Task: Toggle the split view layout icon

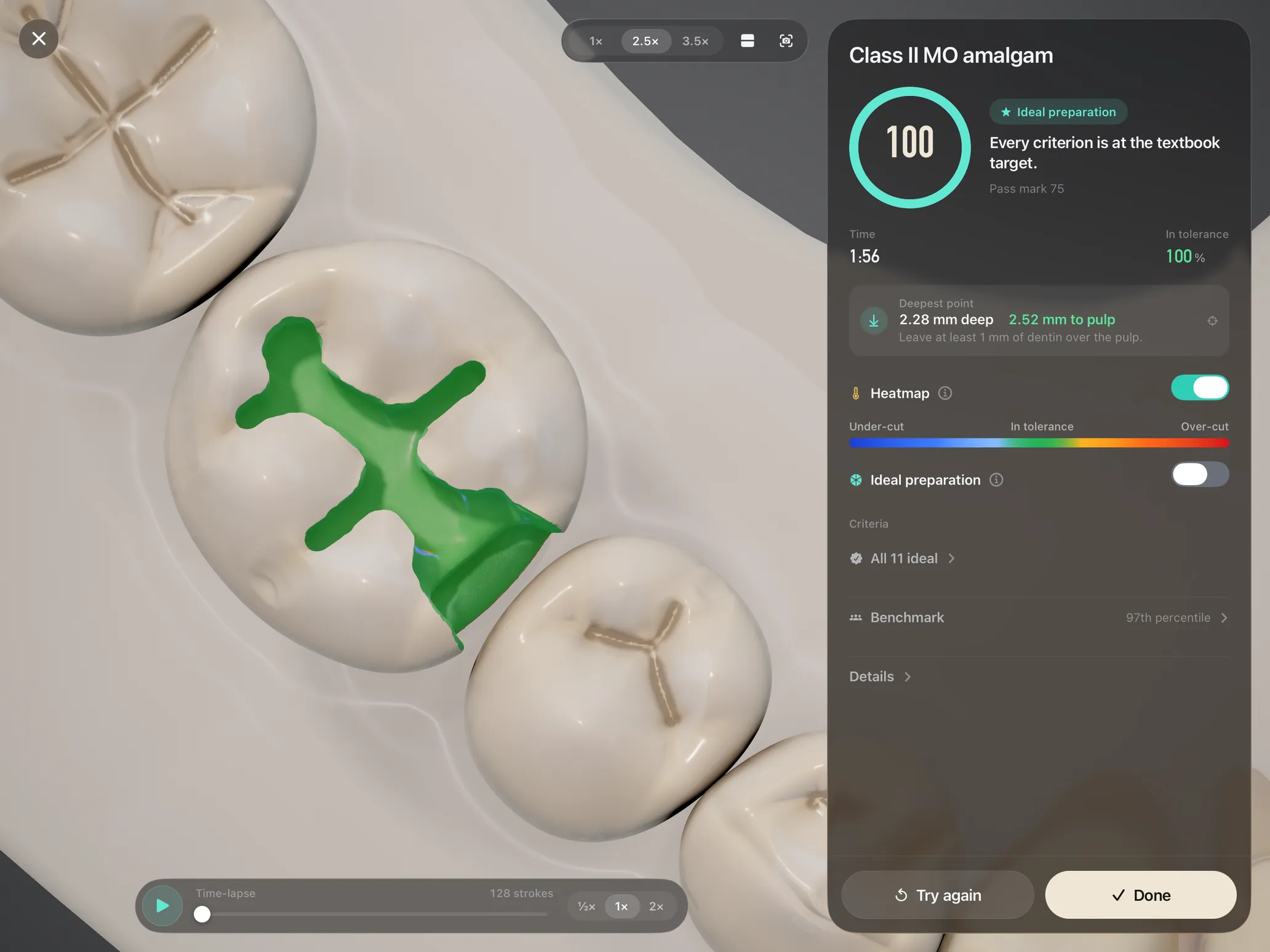Action: point(748,41)
